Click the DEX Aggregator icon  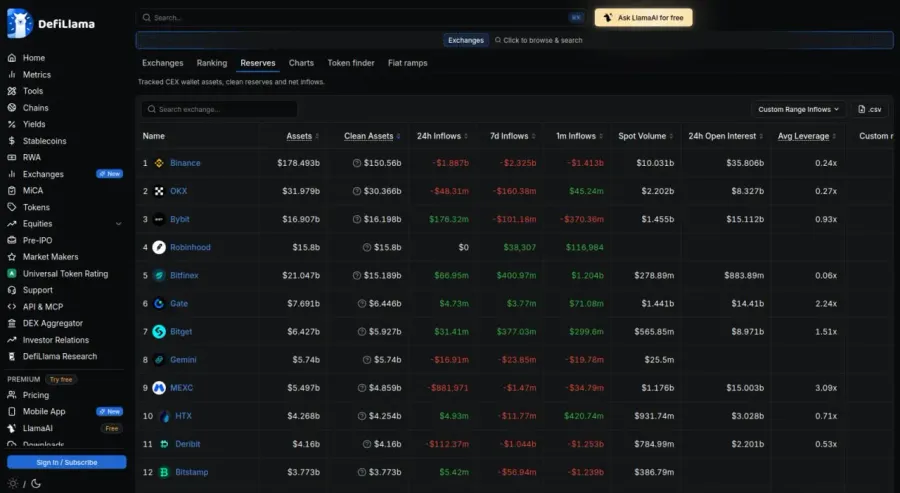(x=11, y=323)
